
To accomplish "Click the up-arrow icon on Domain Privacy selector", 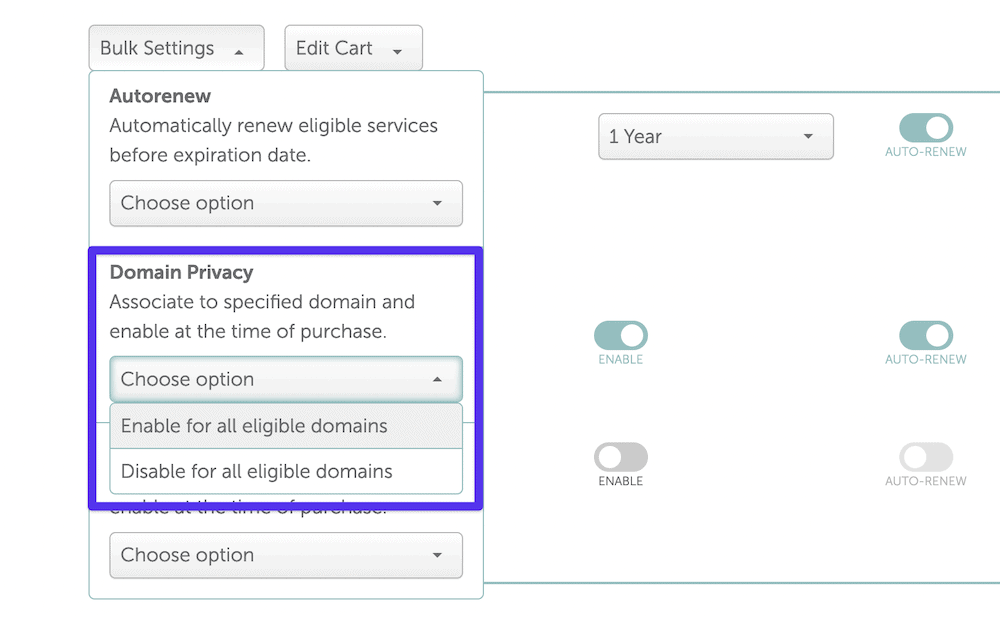I will point(440,379).
